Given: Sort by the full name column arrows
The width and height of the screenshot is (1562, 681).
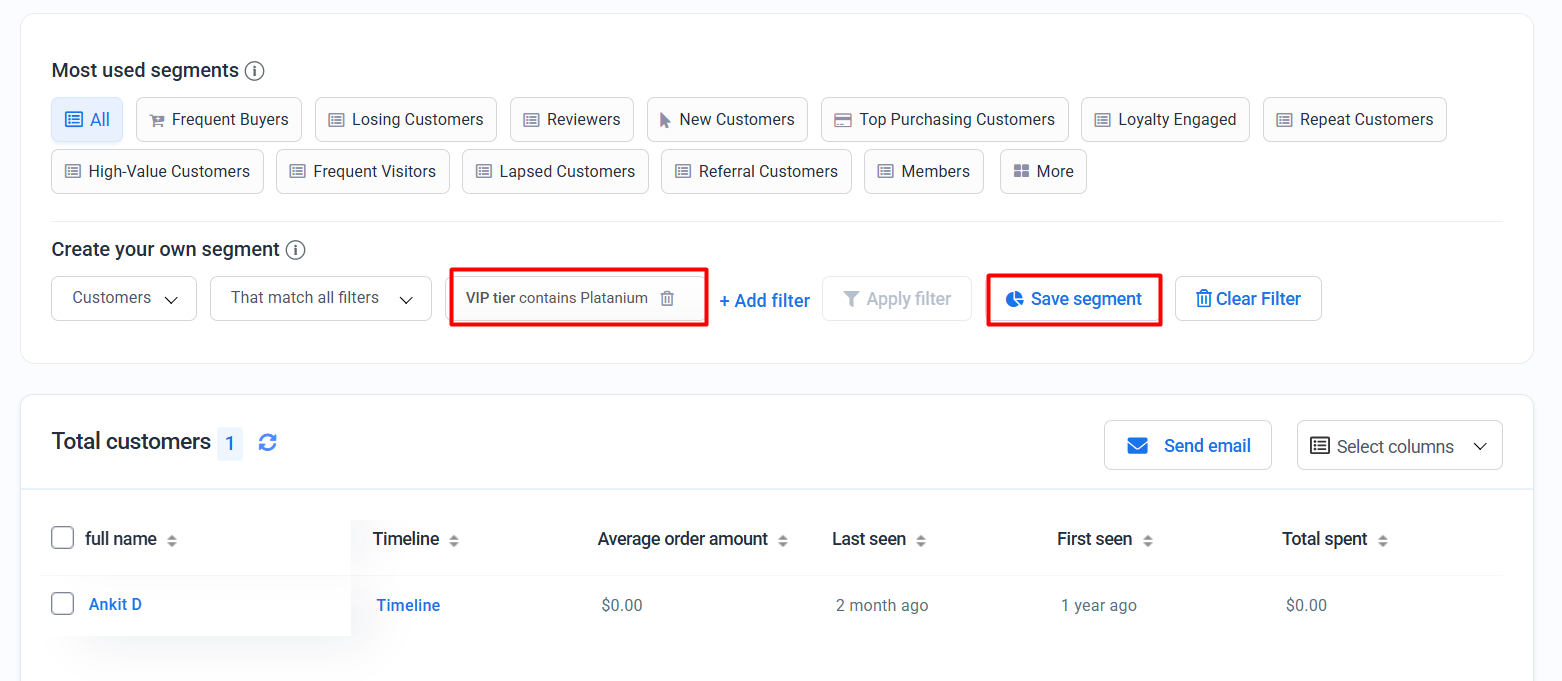Looking at the screenshot, I should point(172,540).
